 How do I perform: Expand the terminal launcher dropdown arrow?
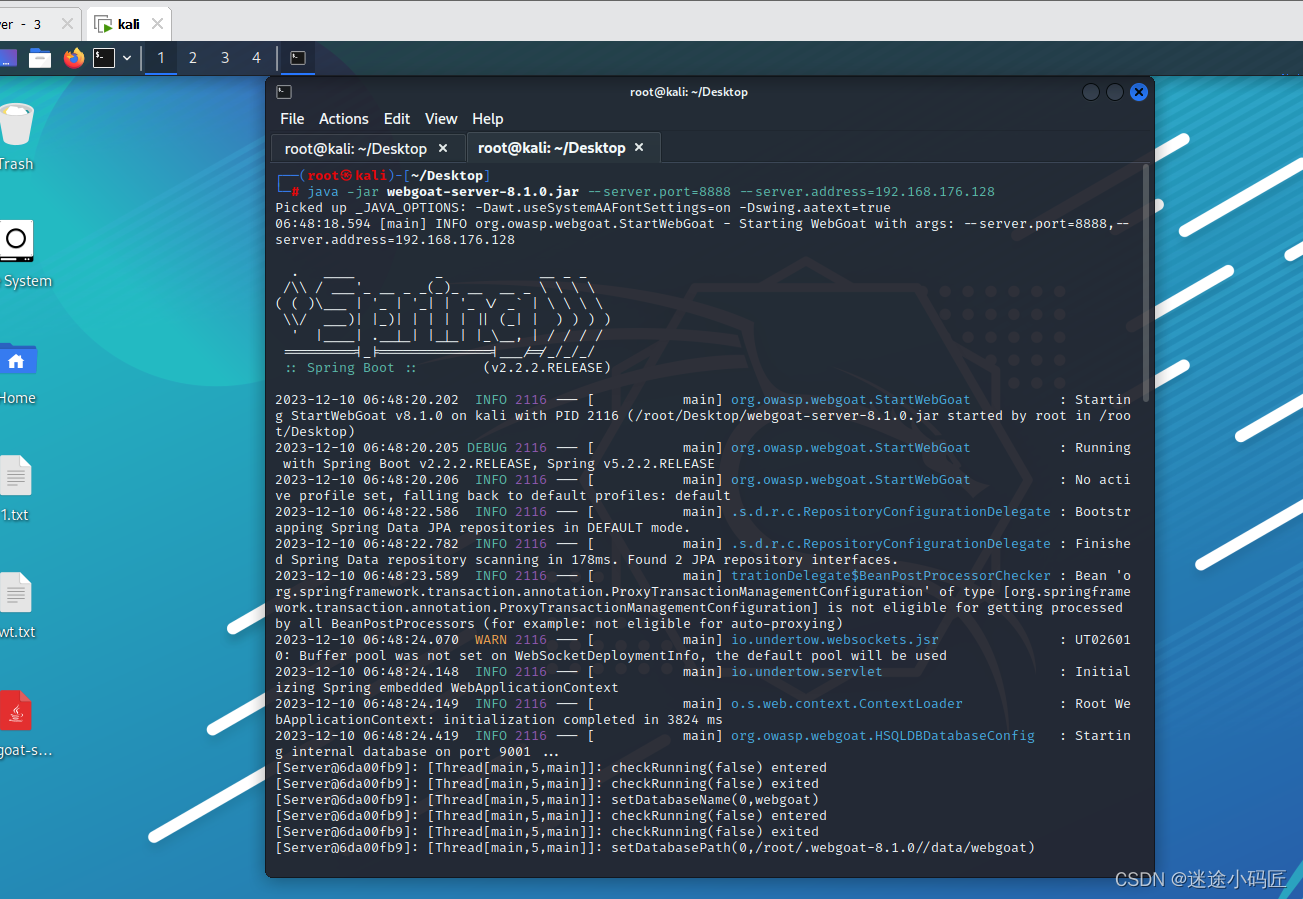pos(127,58)
